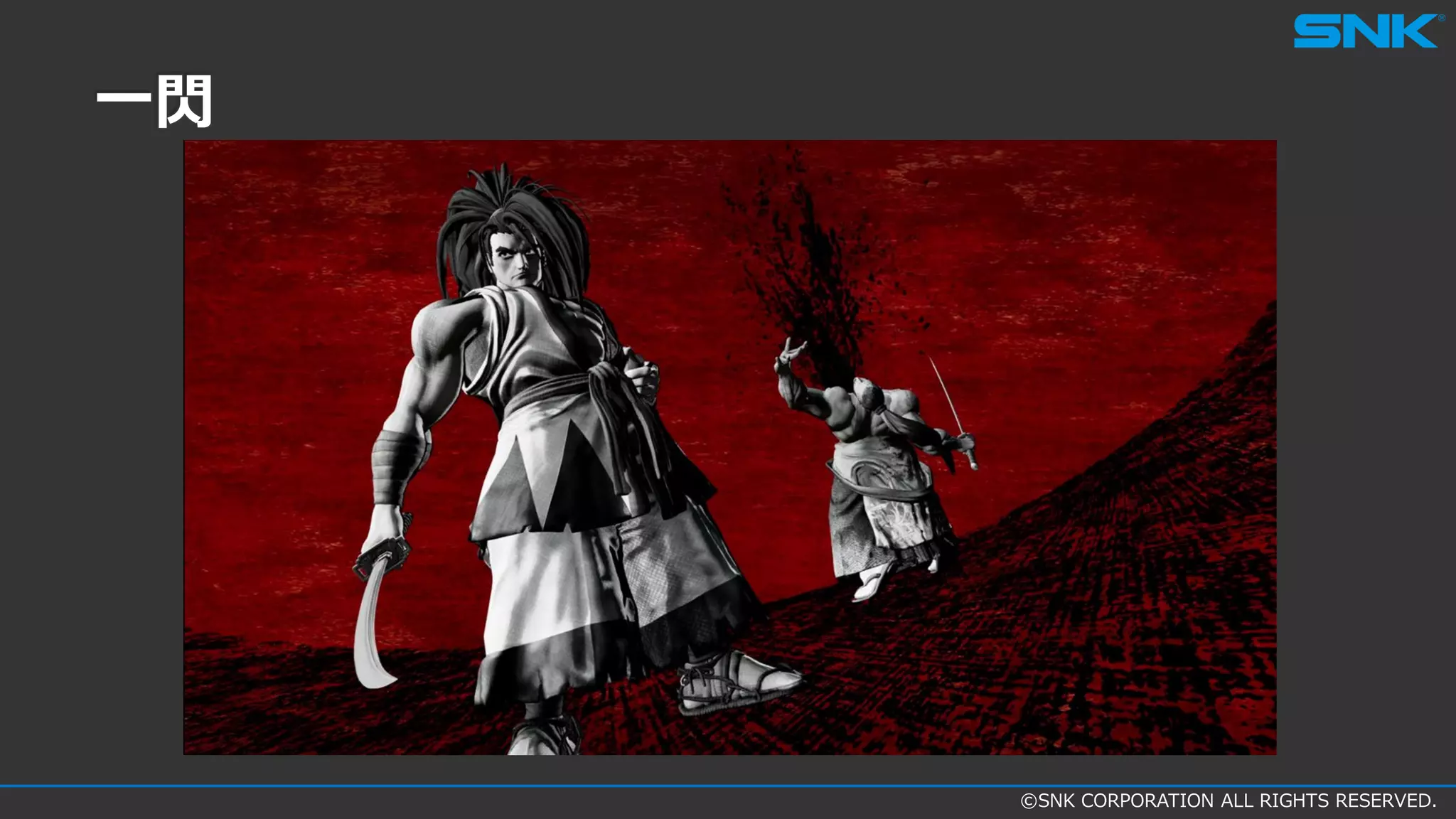
Task: Select the slide title 一閃
Action: [154, 101]
